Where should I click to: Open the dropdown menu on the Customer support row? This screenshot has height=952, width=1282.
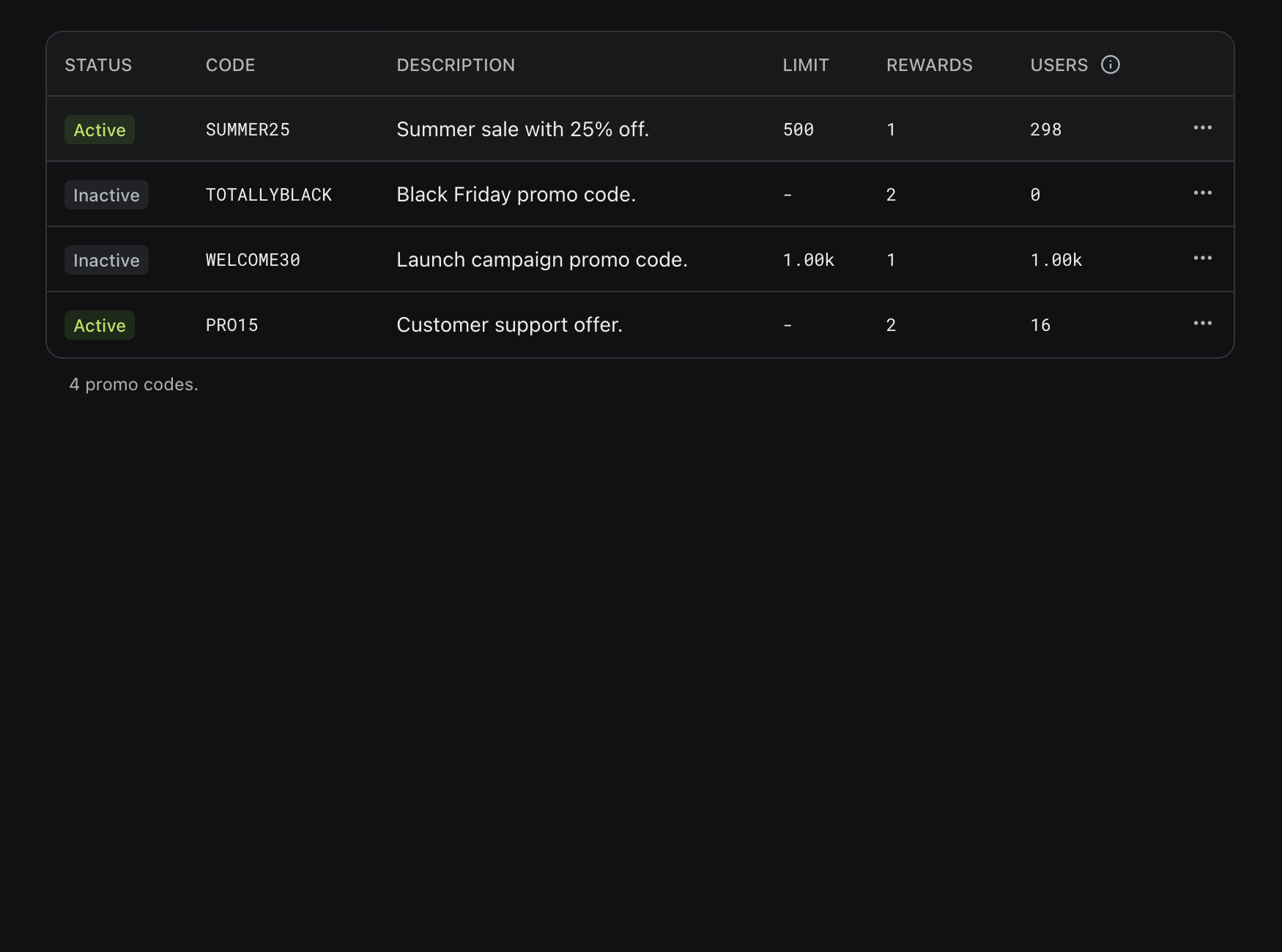(x=1202, y=324)
